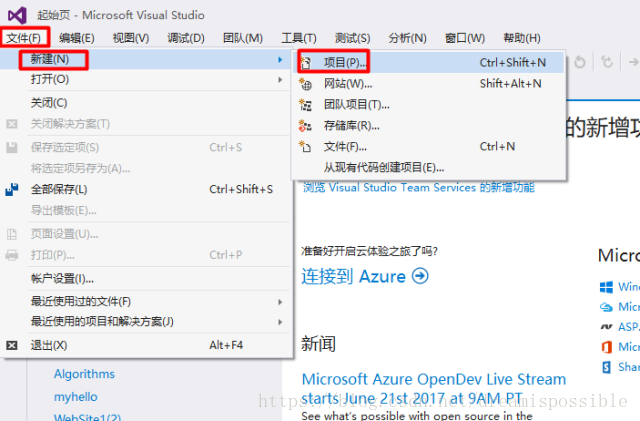
Task: Open the 调试(D) menu
Action: coord(186,38)
